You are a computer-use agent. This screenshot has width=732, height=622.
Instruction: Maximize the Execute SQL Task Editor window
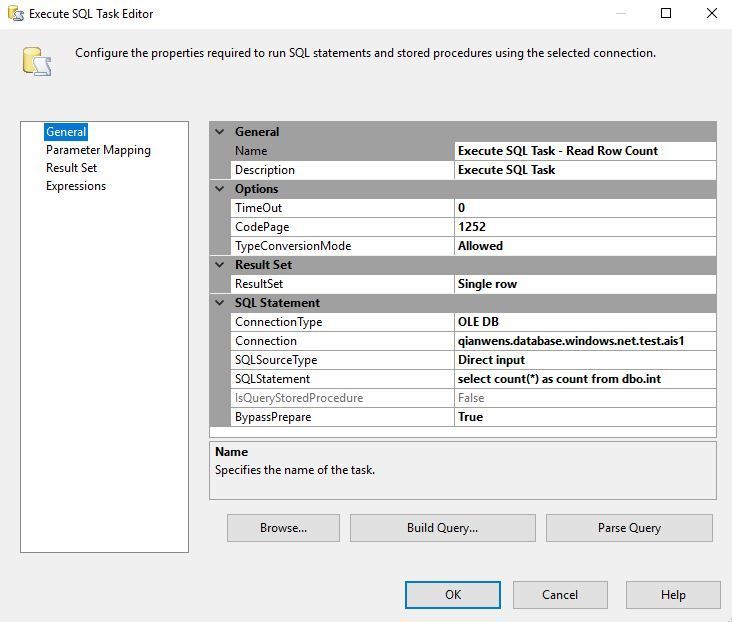coord(666,13)
